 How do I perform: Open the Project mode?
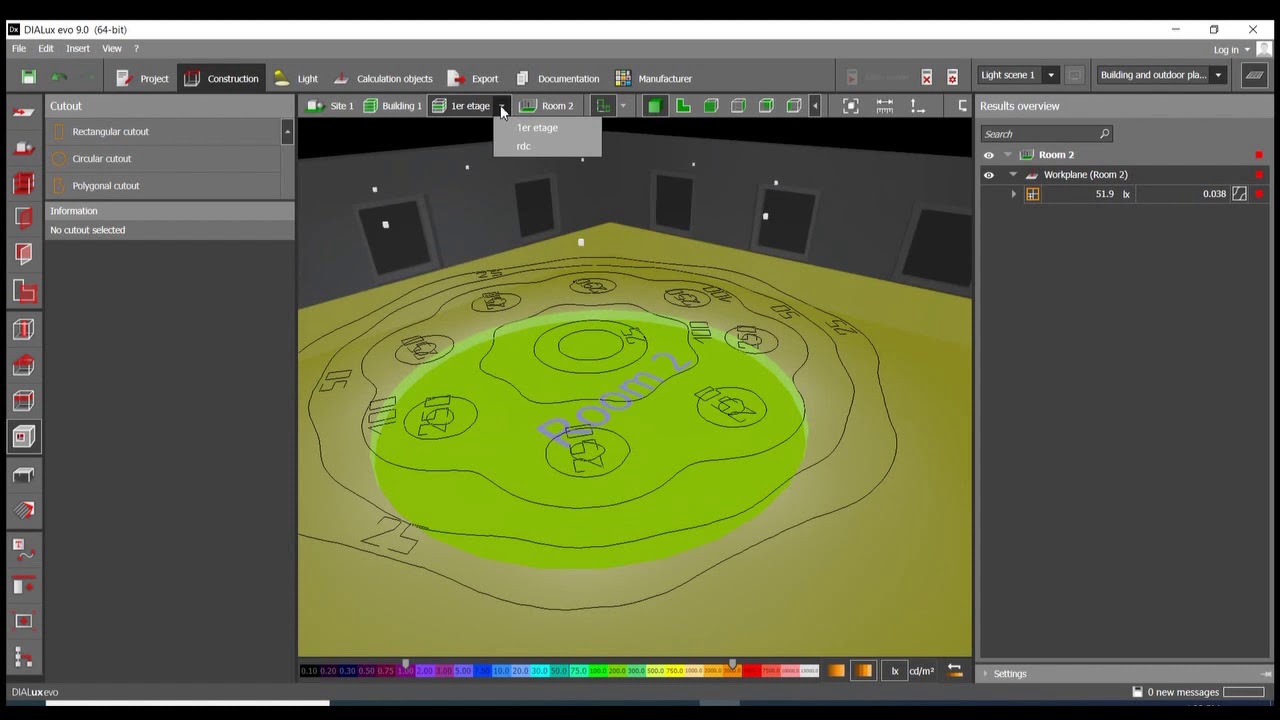142,78
